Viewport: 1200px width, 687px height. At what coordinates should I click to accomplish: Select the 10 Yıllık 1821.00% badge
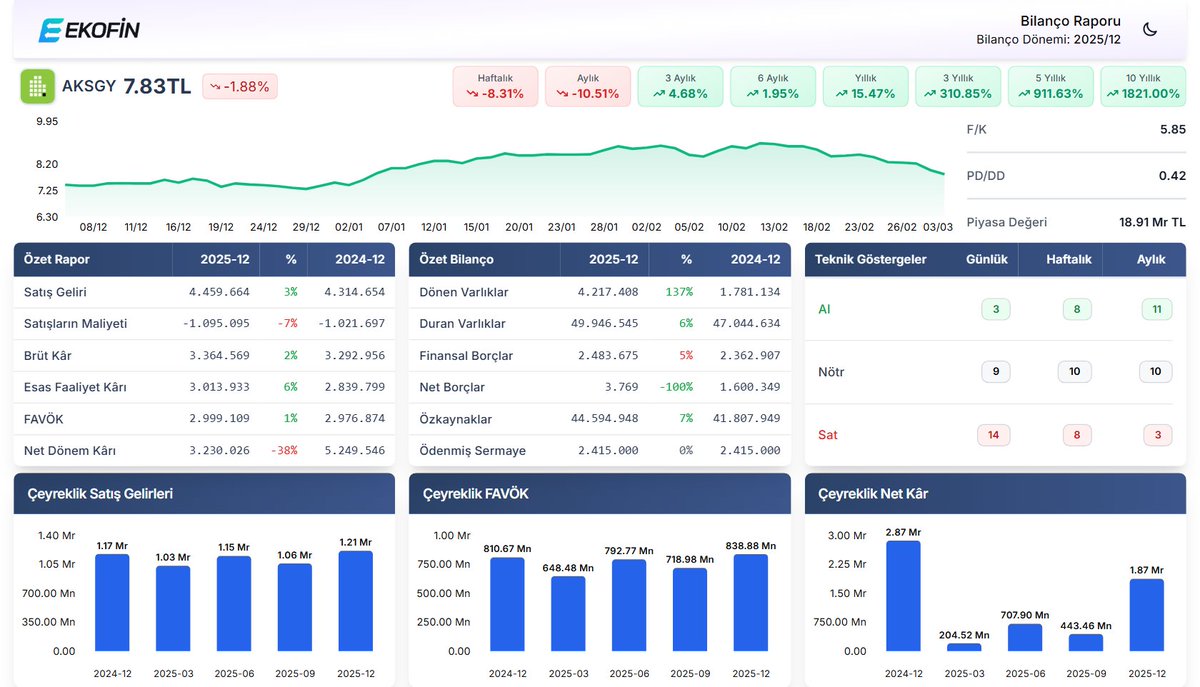pyautogui.click(x=1143, y=86)
